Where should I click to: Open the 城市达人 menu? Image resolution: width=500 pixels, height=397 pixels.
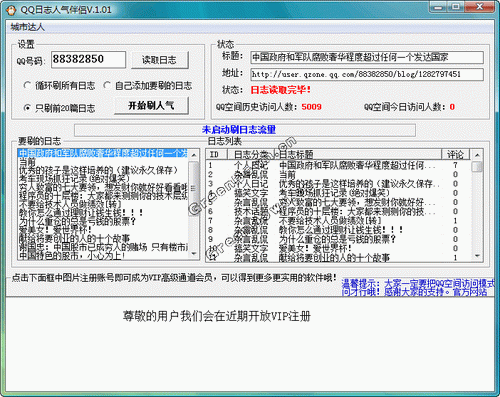point(27,27)
